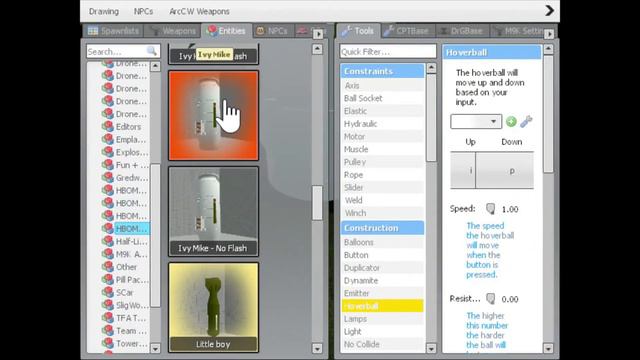640x360 pixels.
Task: Open the preset dropdown for Hoverball
Action: [x=476, y=122]
